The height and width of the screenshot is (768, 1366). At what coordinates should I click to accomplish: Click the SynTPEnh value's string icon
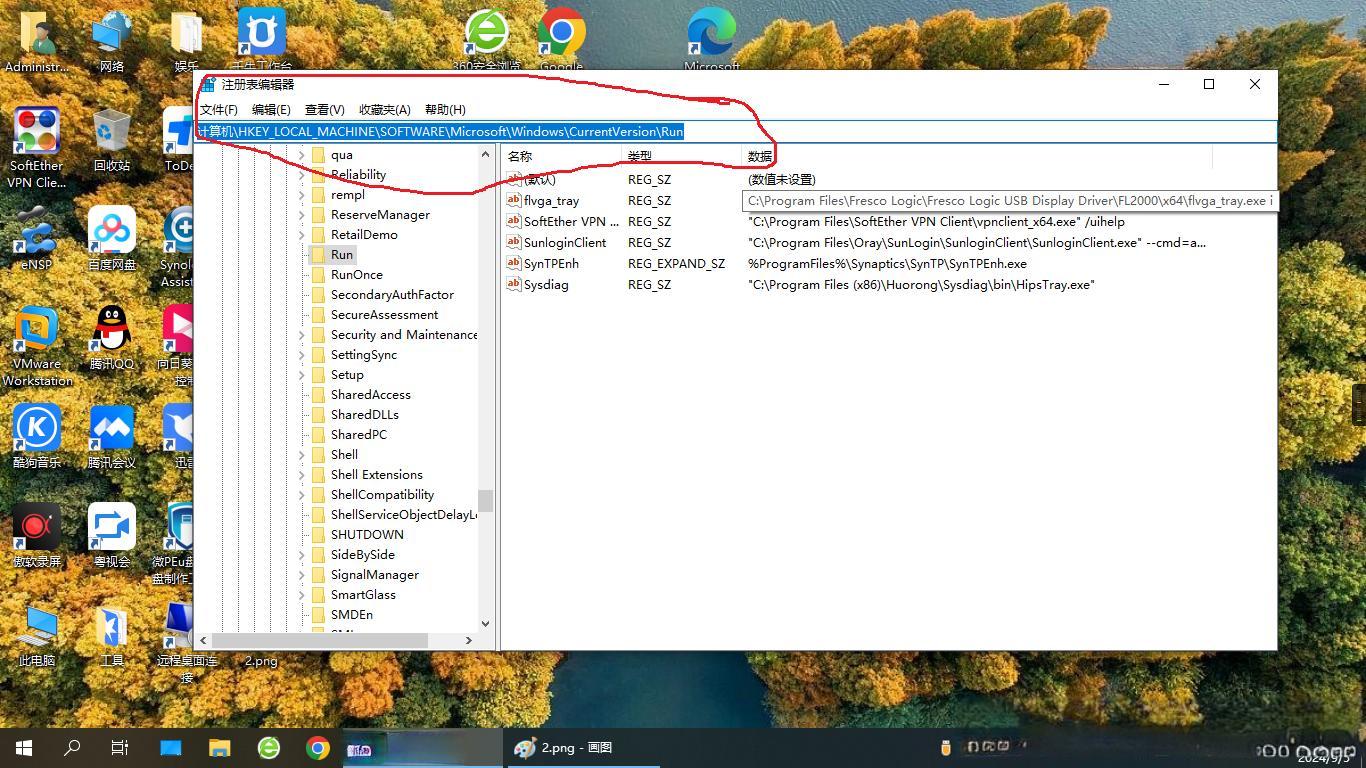pos(515,264)
